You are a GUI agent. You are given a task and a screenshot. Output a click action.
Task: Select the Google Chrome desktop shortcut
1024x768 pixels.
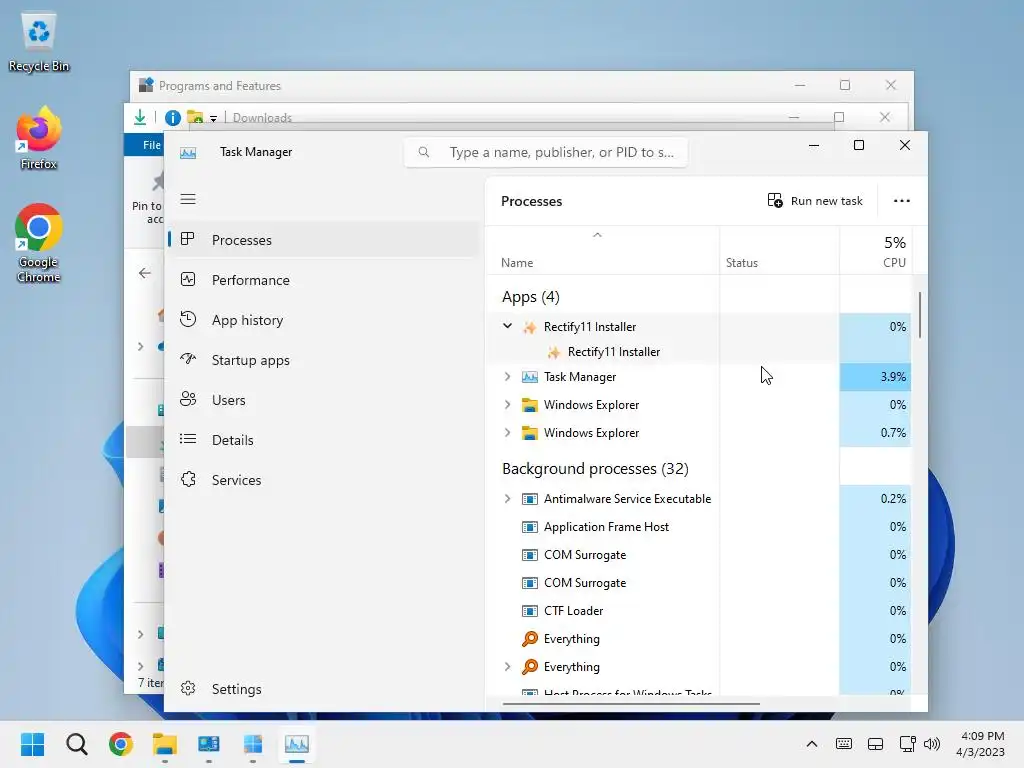point(39,244)
